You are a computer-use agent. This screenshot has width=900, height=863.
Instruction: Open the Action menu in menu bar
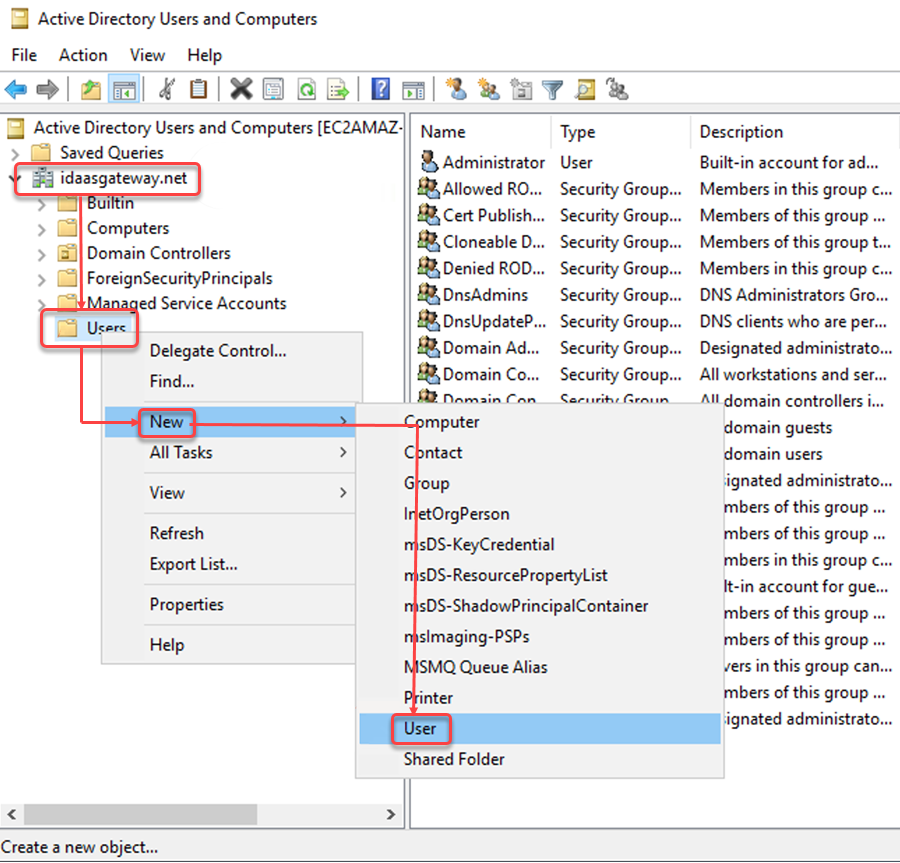click(82, 55)
